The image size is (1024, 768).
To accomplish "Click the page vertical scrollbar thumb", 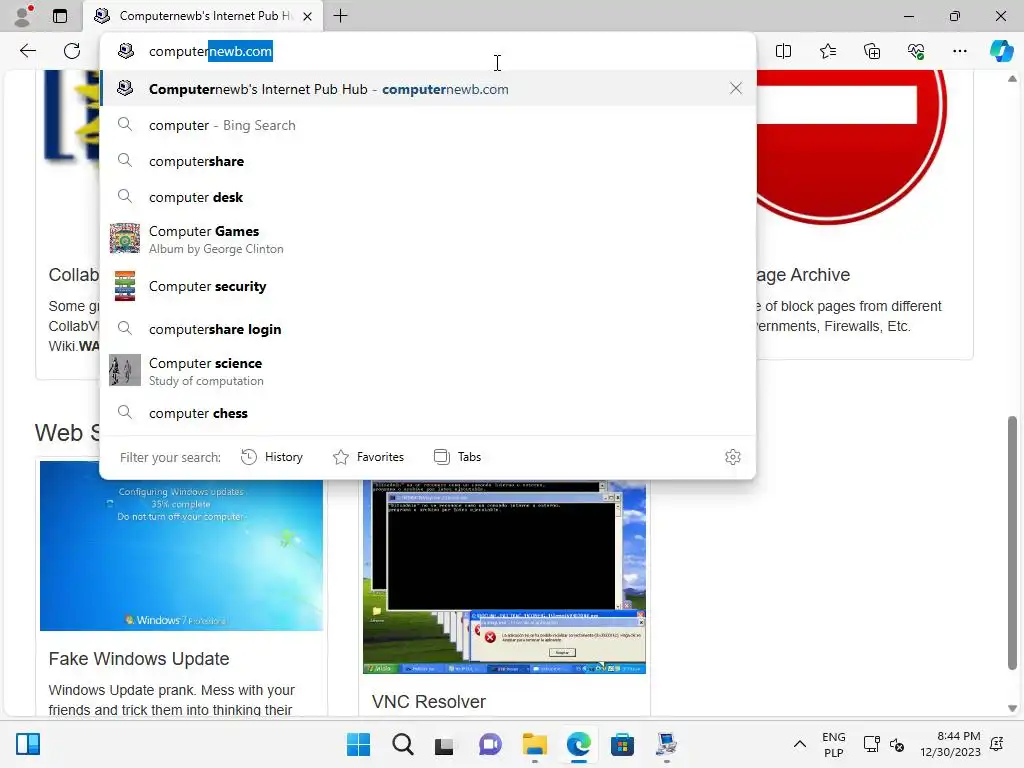I will (1012, 542).
